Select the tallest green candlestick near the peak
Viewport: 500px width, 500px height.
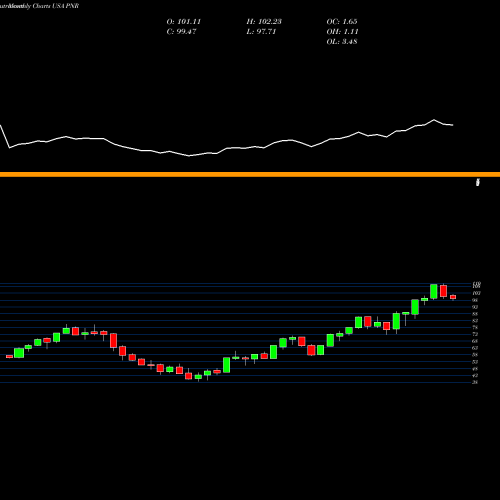point(434,291)
